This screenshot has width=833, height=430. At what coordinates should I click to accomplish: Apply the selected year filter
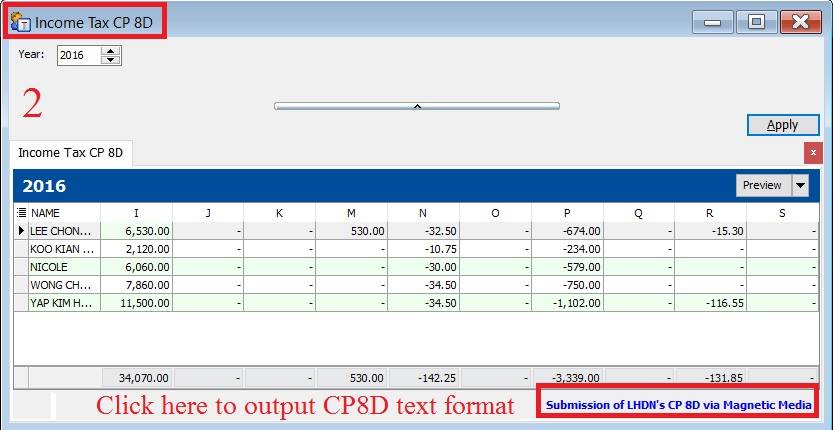783,125
